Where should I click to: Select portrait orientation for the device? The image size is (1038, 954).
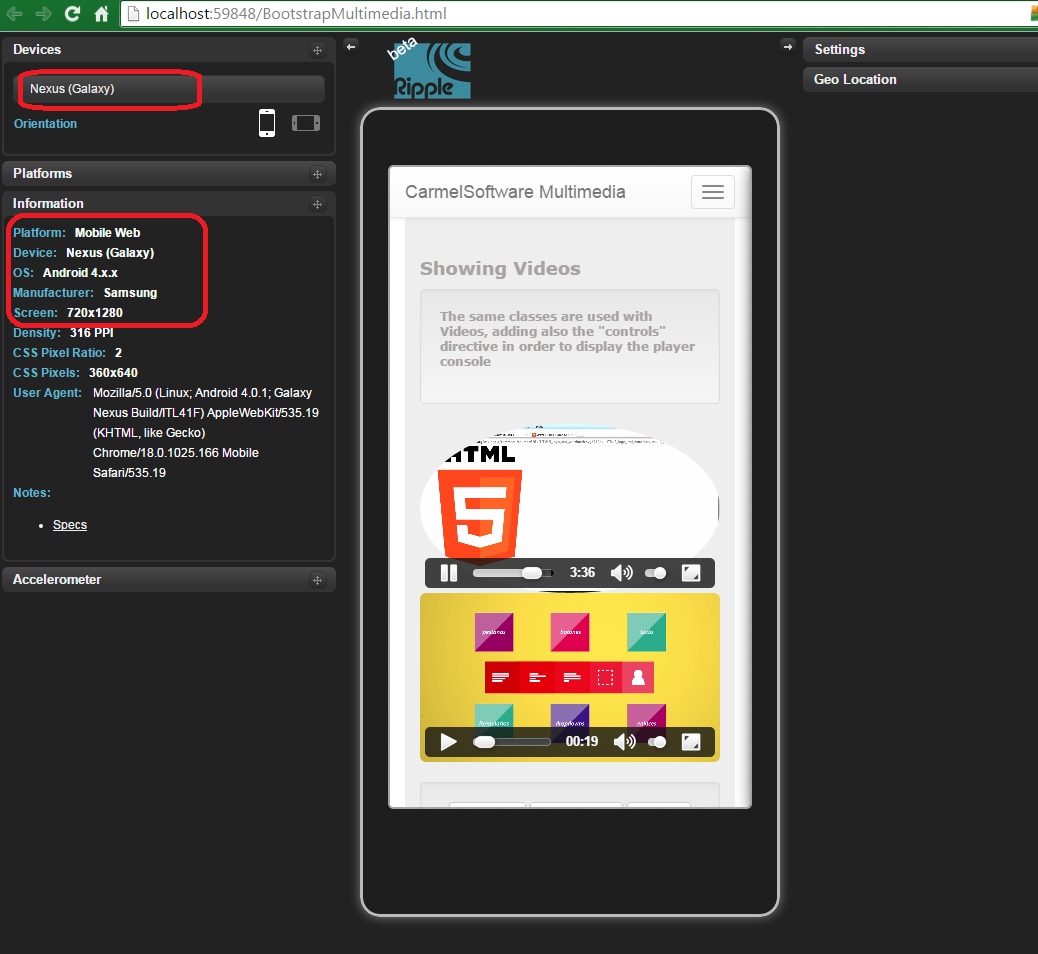point(266,122)
